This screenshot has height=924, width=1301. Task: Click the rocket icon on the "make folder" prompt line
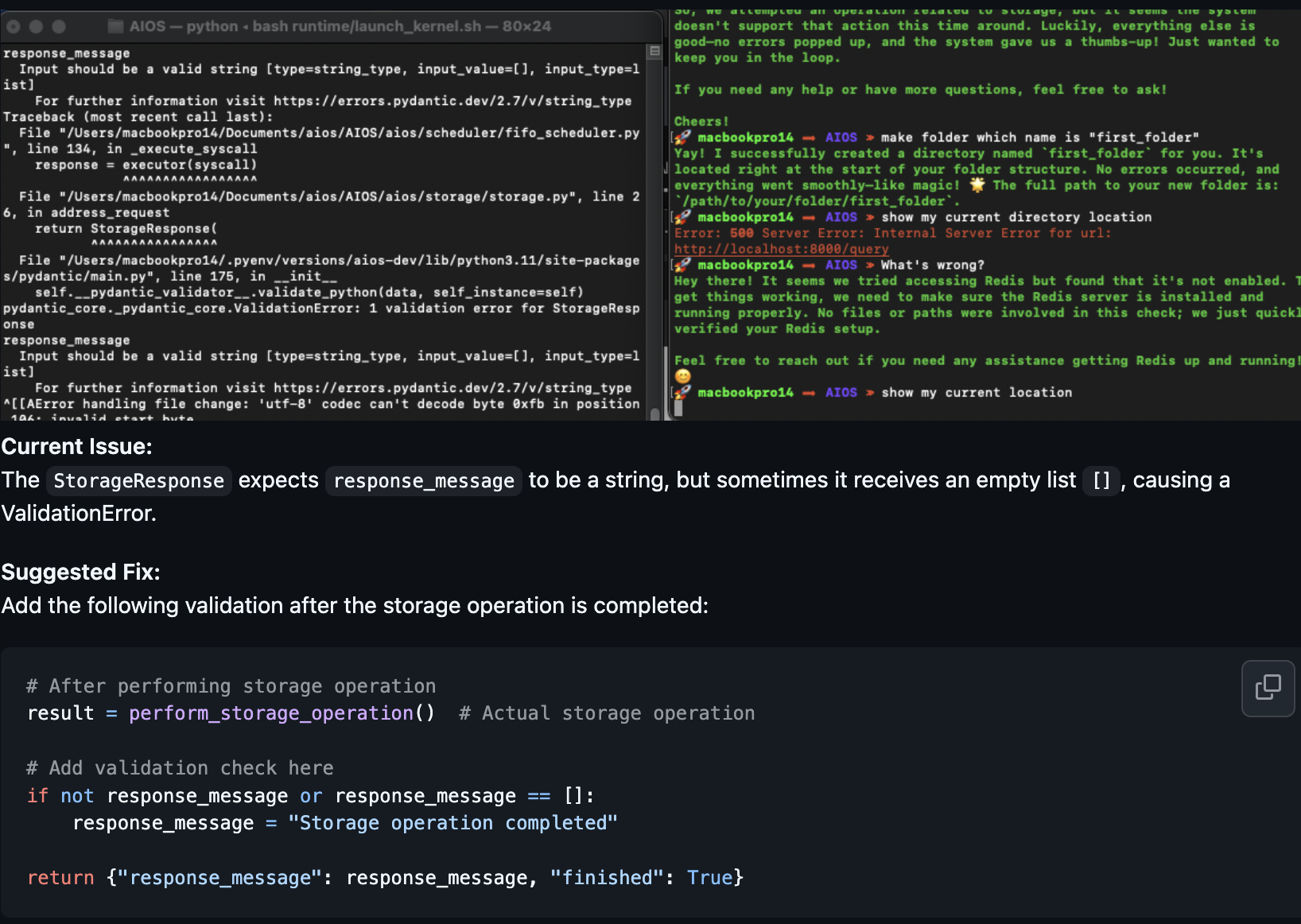click(x=682, y=138)
